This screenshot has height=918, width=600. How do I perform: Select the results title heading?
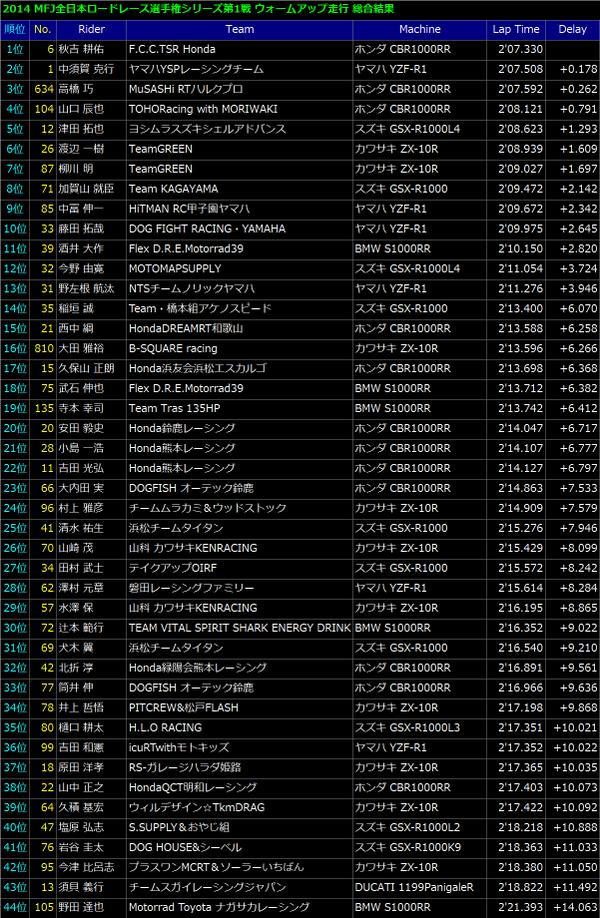pos(198,9)
